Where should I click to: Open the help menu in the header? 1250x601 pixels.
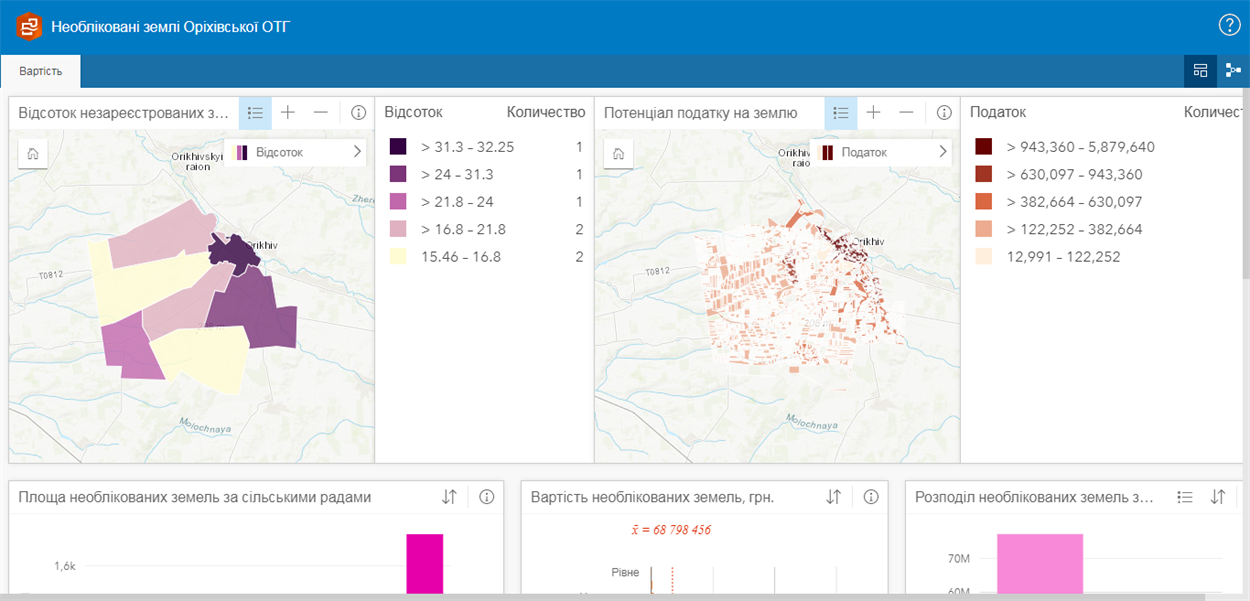(x=1229, y=26)
